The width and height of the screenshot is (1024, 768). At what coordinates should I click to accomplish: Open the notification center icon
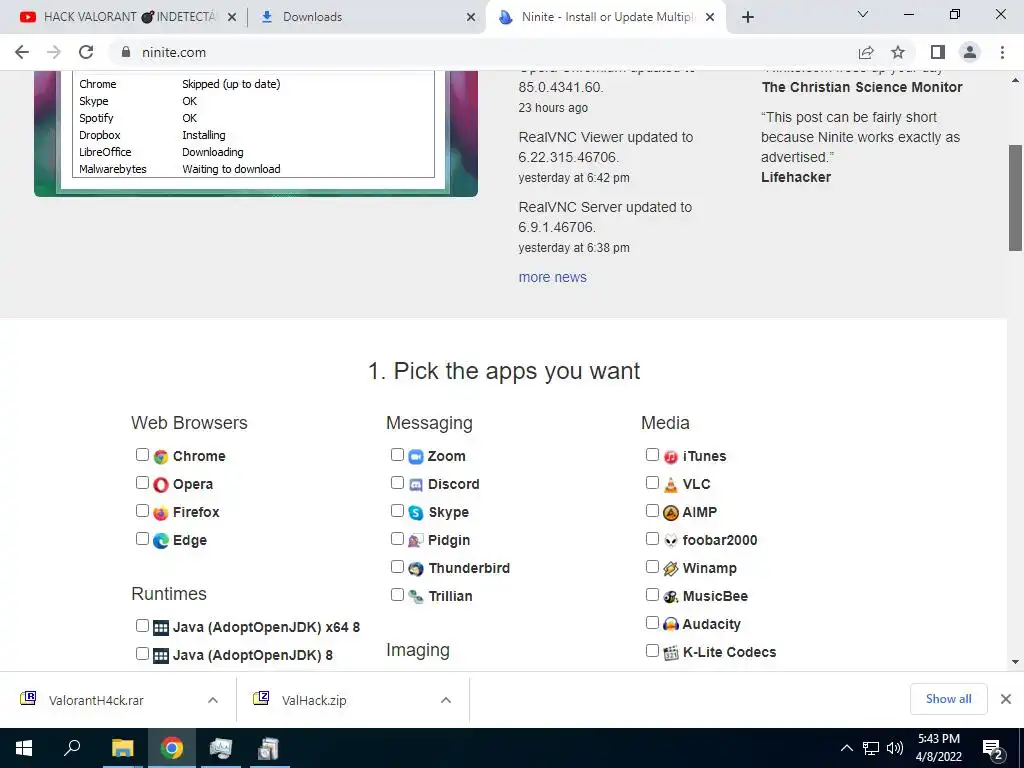point(993,748)
